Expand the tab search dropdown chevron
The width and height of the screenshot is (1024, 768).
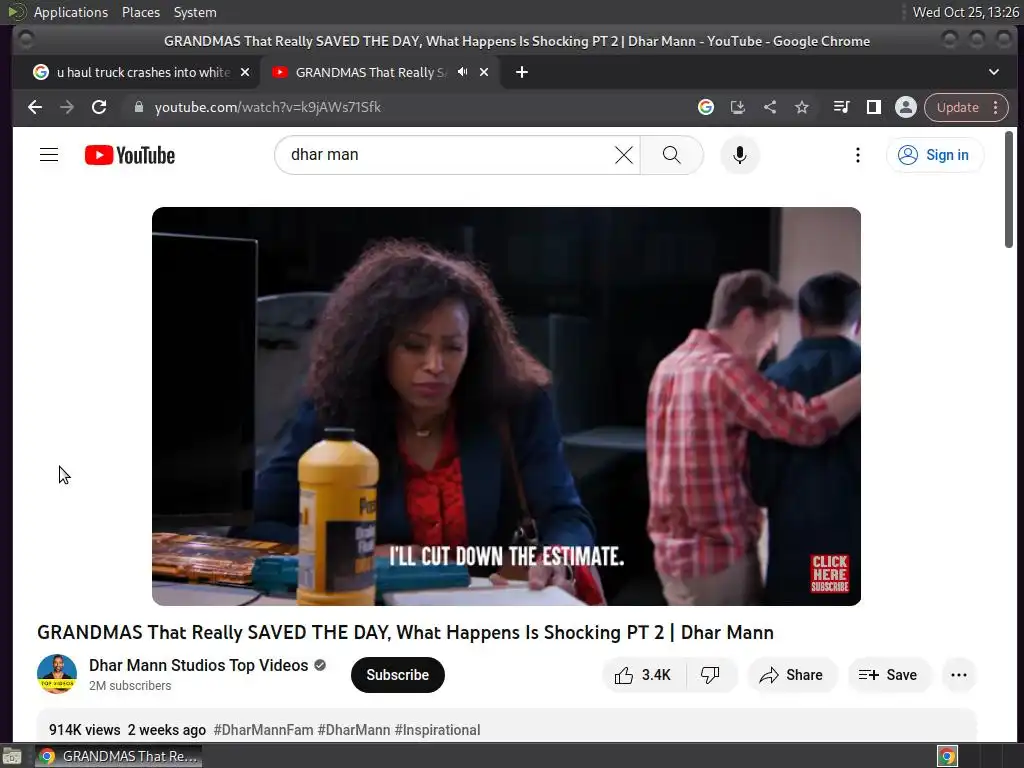993,72
